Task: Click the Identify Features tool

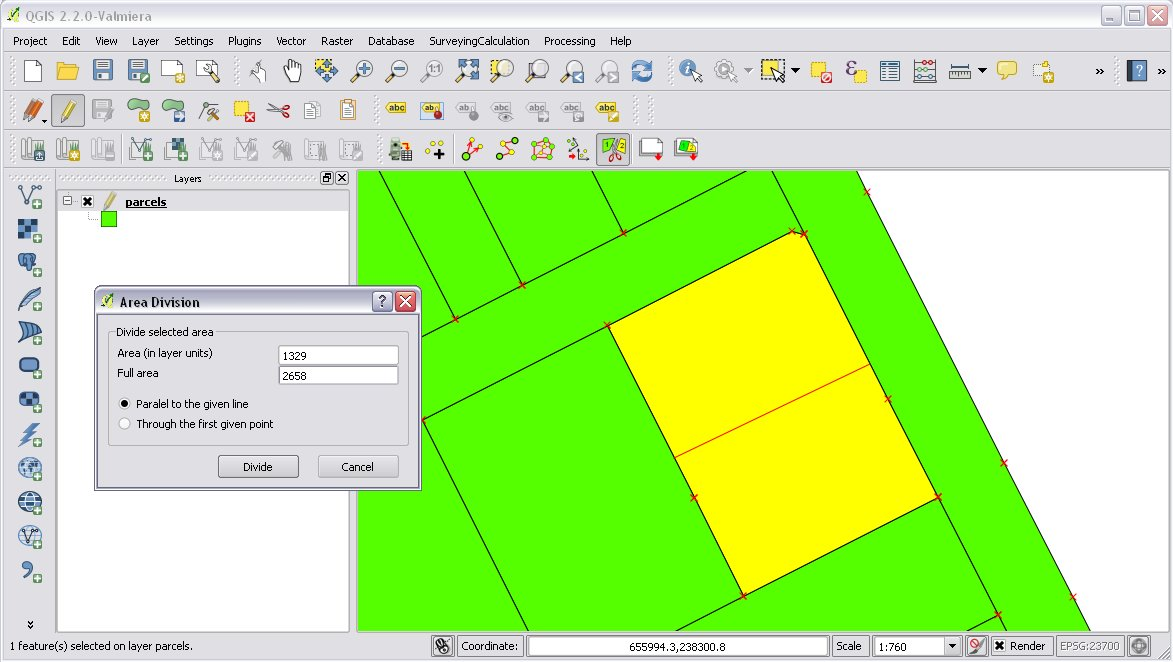Action: pyautogui.click(x=690, y=71)
